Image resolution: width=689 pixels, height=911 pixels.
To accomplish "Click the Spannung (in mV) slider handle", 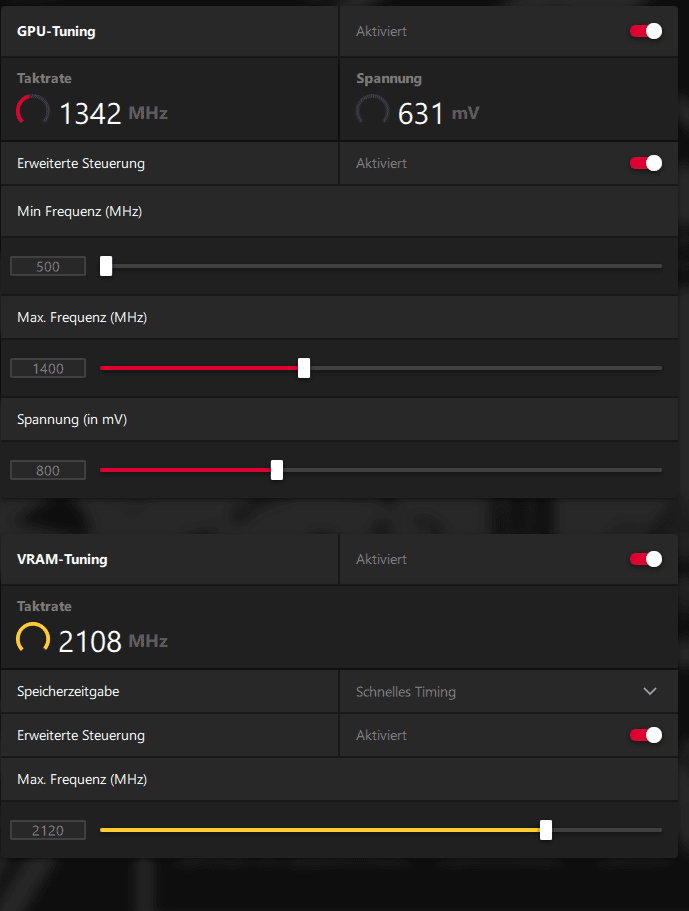I will 277,470.
